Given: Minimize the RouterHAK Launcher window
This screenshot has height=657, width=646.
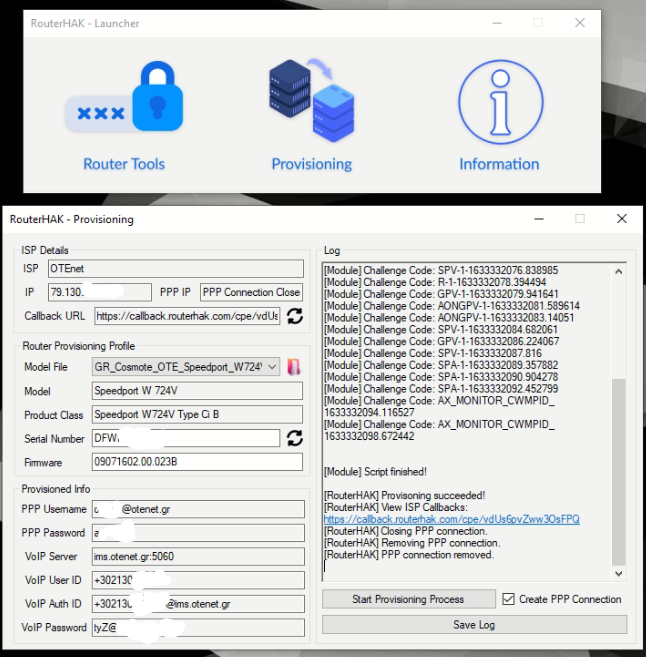Looking at the screenshot, I should (497, 23).
